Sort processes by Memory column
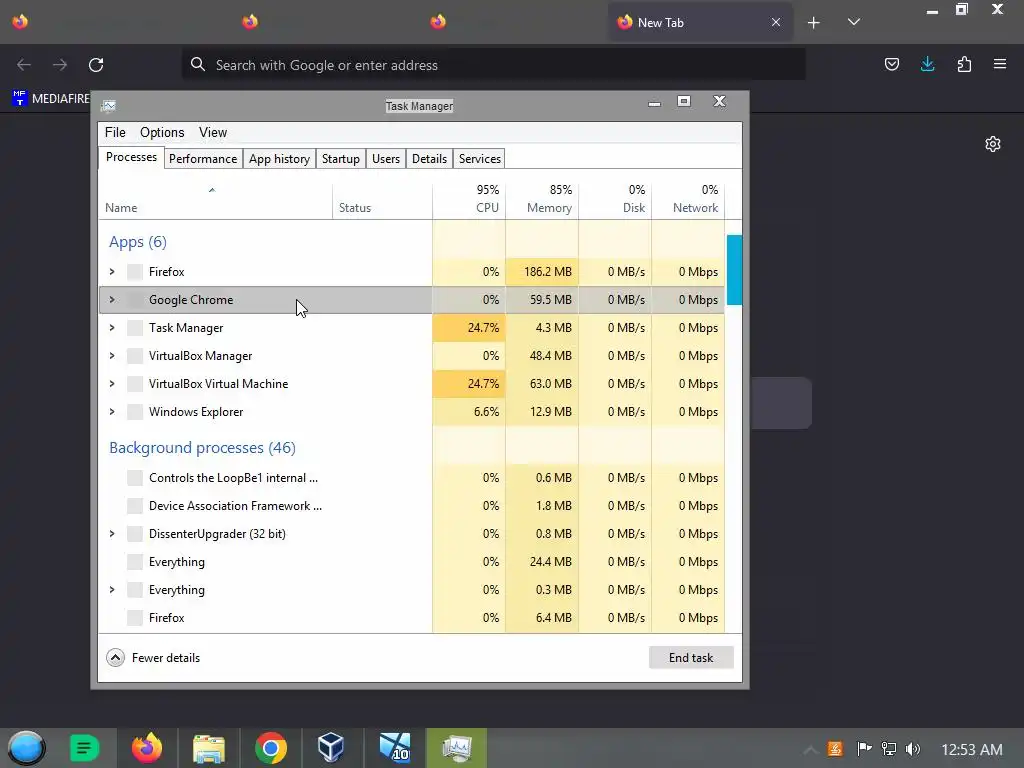The height and width of the screenshot is (768, 1024). (542, 199)
